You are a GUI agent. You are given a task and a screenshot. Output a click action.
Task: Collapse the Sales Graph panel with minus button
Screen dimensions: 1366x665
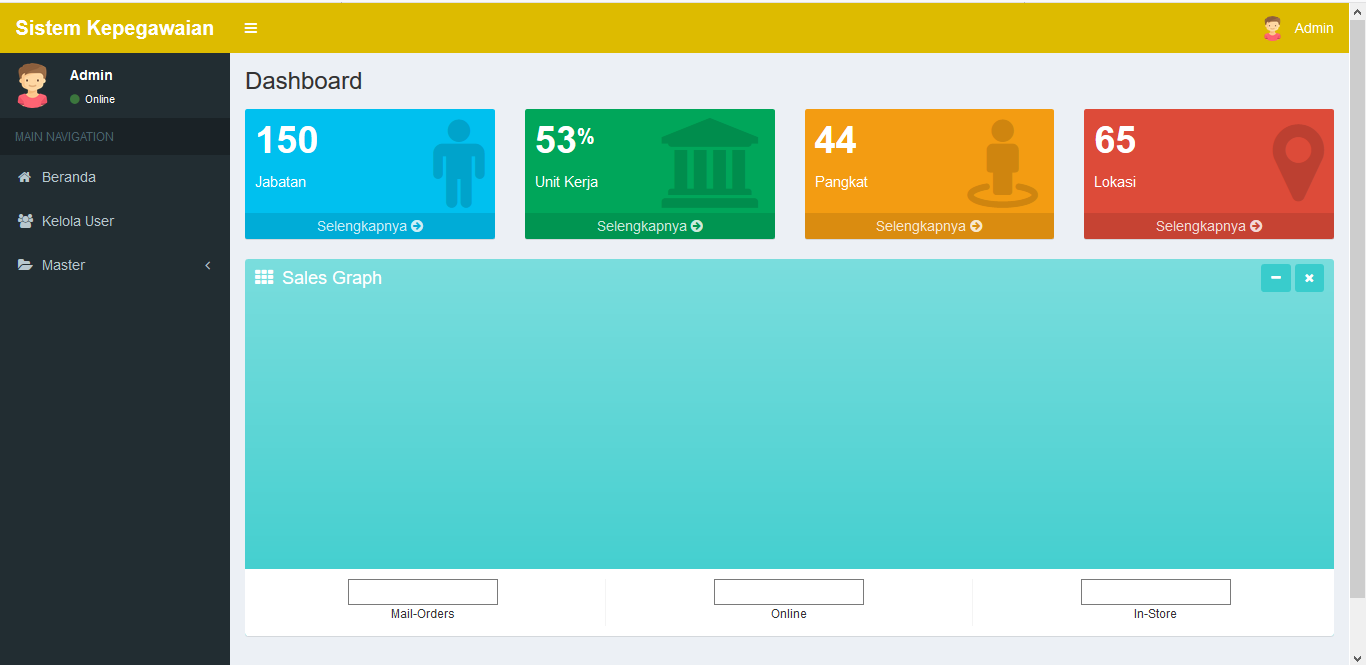(1275, 278)
